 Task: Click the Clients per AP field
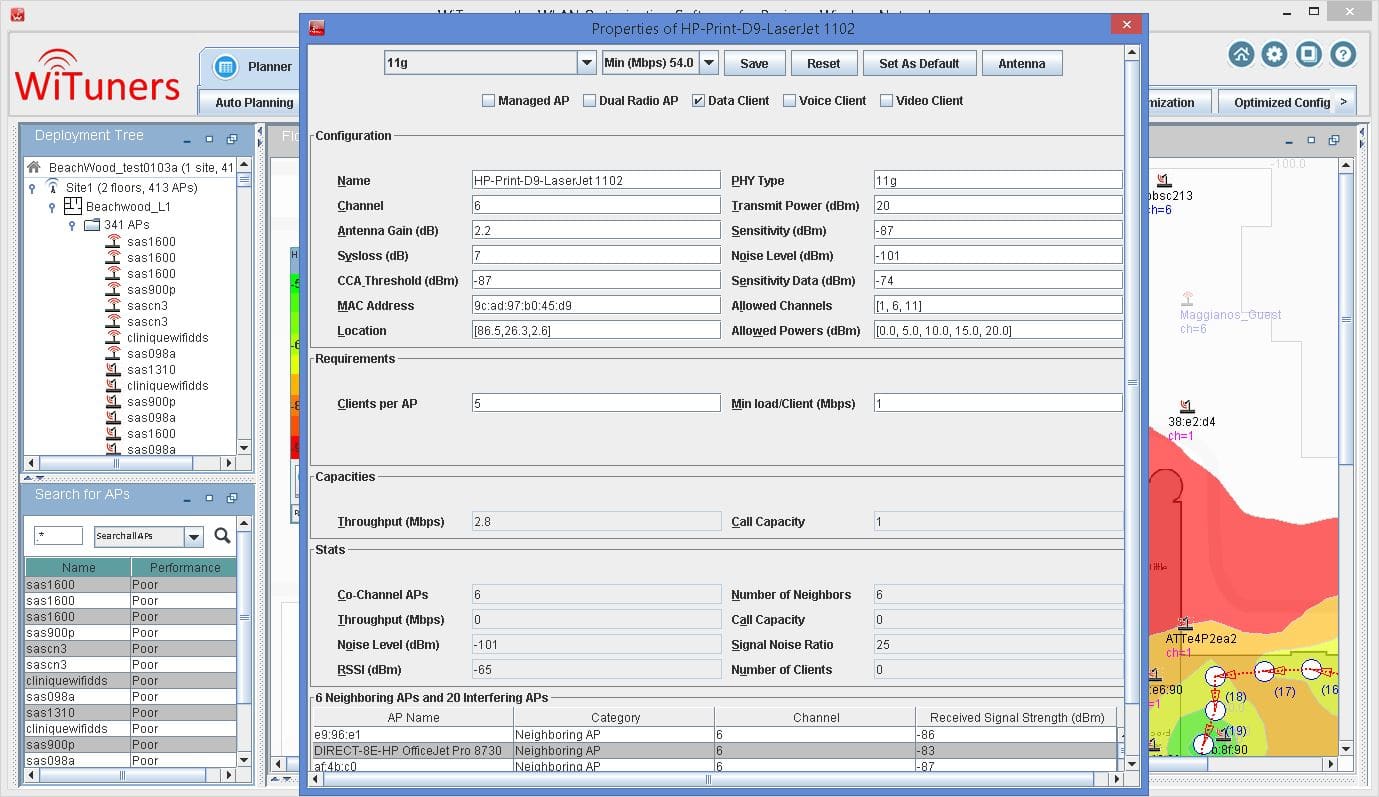(x=596, y=403)
